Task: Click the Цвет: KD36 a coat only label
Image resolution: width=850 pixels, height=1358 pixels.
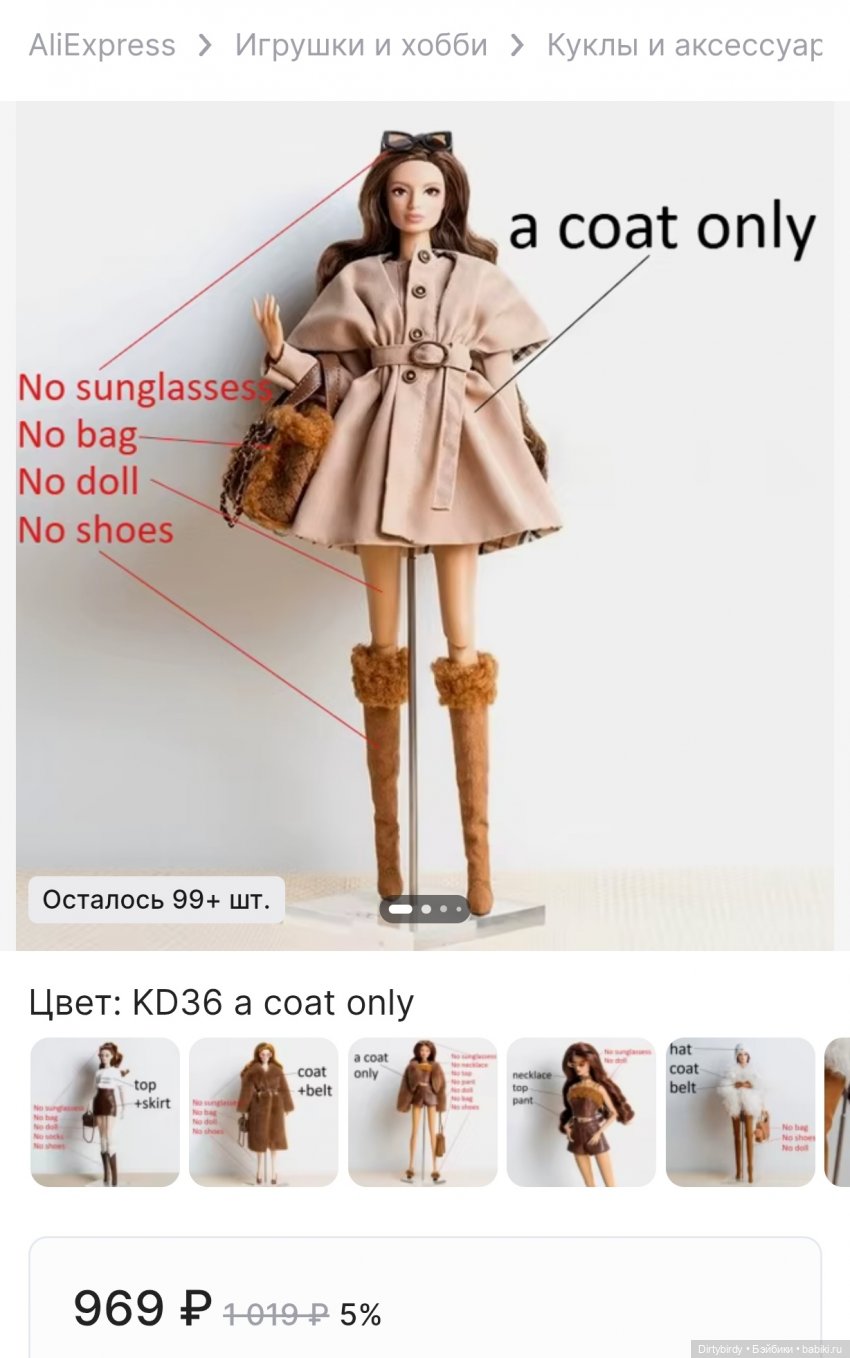Action: click(221, 1002)
